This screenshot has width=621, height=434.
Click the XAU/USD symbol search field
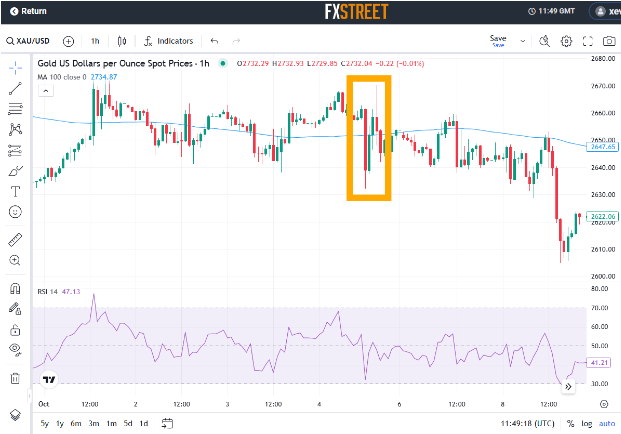pos(30,41)
